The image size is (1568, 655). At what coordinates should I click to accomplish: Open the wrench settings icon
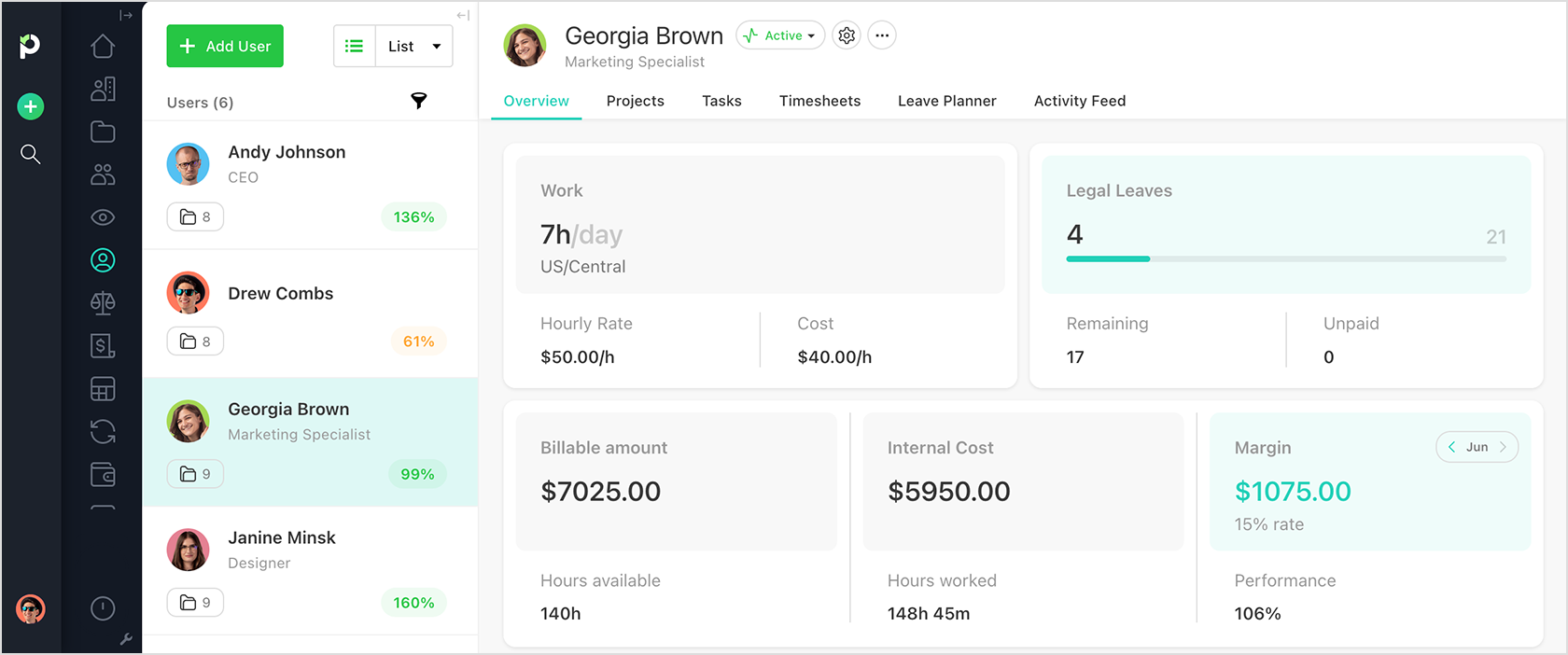126,639
